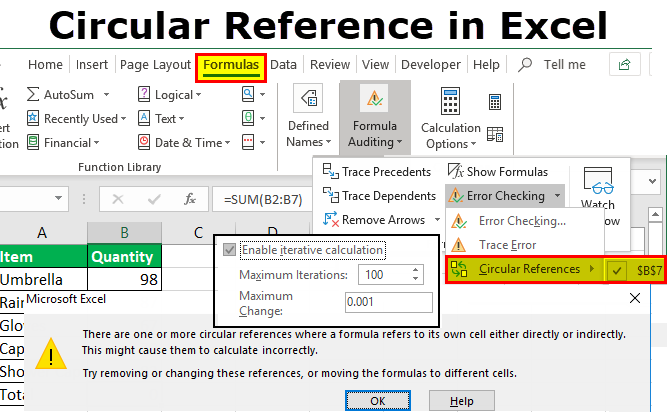This screenshot has width=667, height=412.
Task: Open the Error Checking split arrow
Action: [x=557, y=196]
